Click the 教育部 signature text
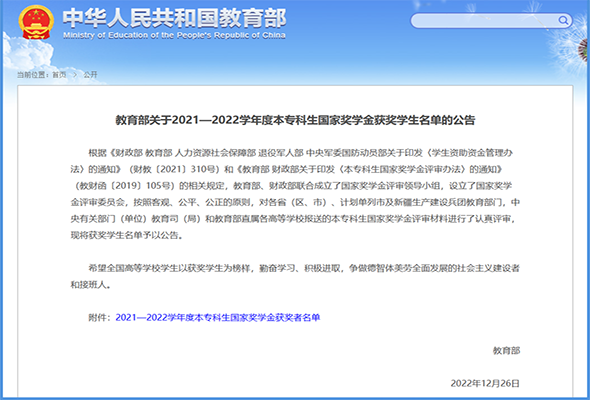 click(x=506, y=351)
